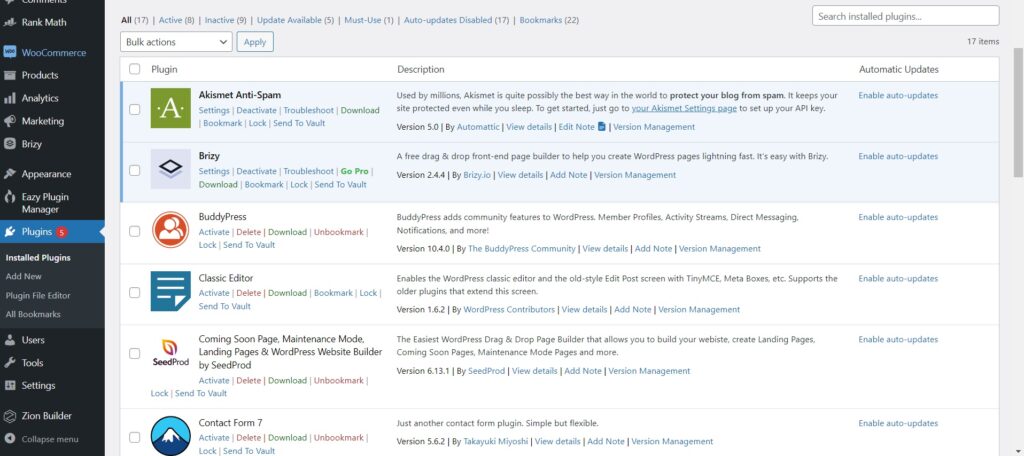Show Bookmarks filter
The image size is (1024, 456).
click(549, 20)
